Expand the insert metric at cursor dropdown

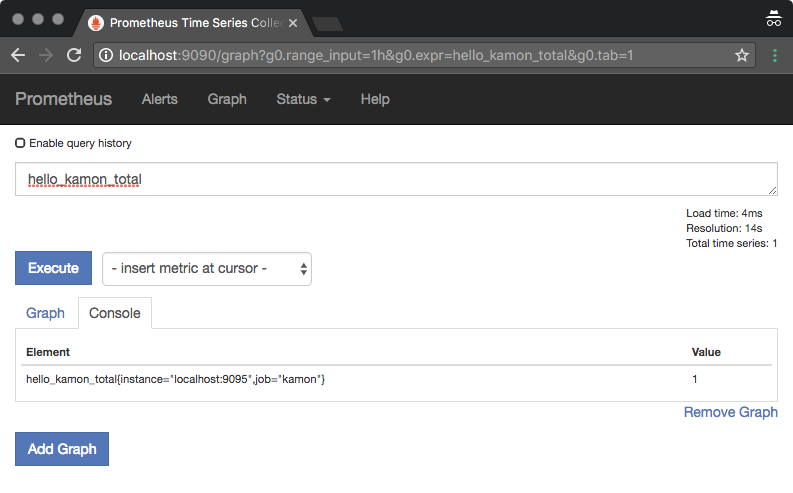pos(207,269)
